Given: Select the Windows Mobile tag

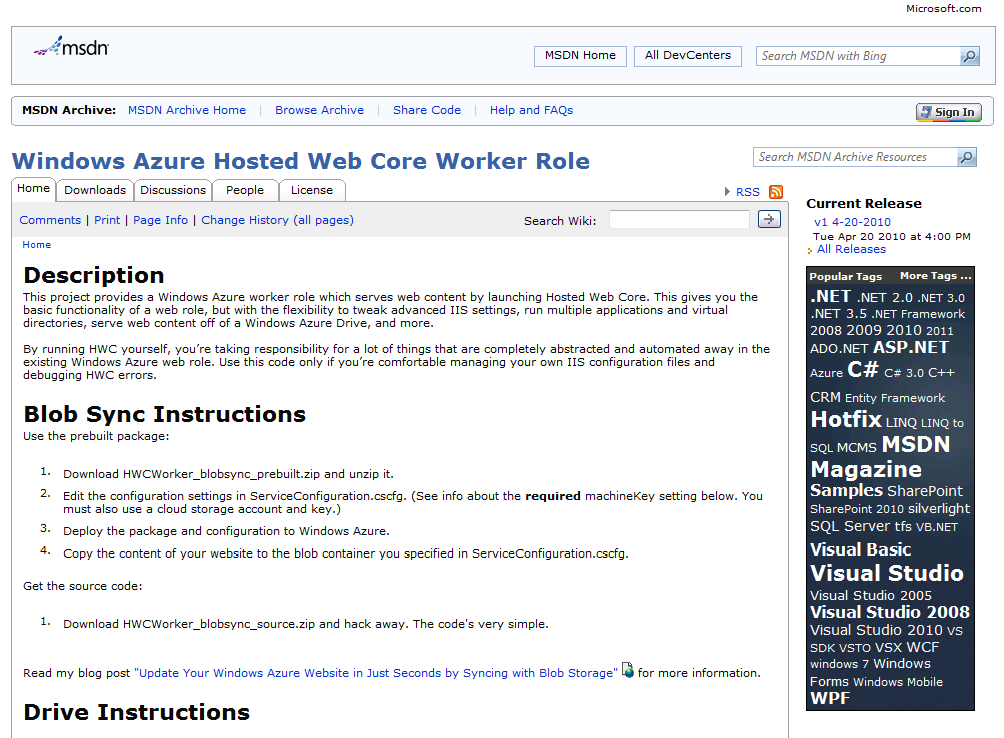Looking at the screenshot, I should click(898, 682).
